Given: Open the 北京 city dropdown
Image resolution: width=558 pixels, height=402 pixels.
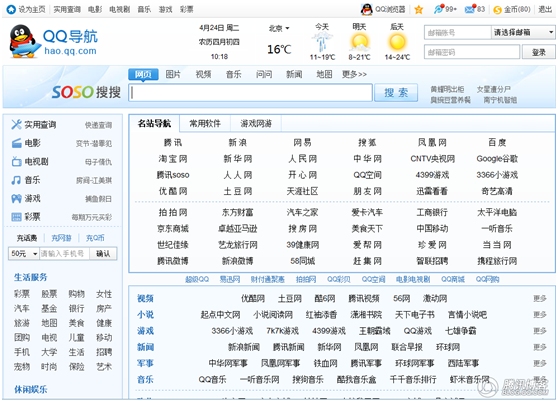Looking at the screenshot, I should pyautogui.click(x=279, y=28).
